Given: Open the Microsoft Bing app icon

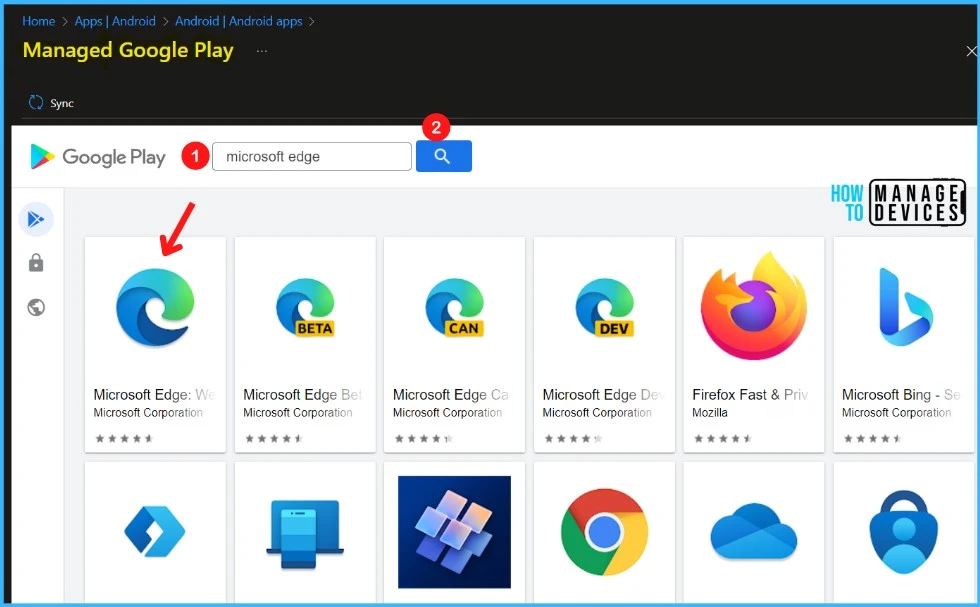Looking at the screenshot, I should (x=904, y=306).
